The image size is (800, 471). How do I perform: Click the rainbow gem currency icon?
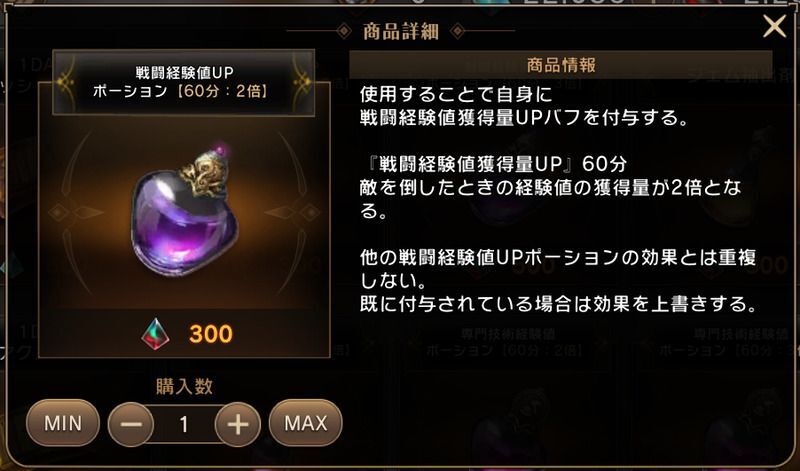coord(155,334)
